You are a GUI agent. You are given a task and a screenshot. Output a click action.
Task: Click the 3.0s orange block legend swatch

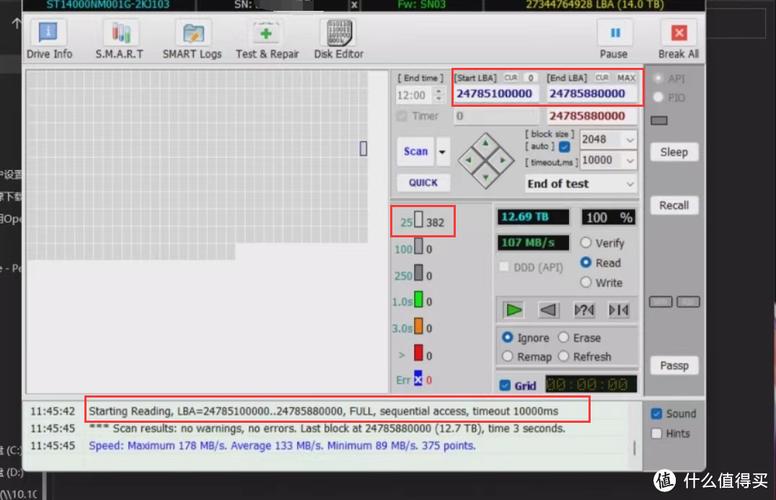419,326
